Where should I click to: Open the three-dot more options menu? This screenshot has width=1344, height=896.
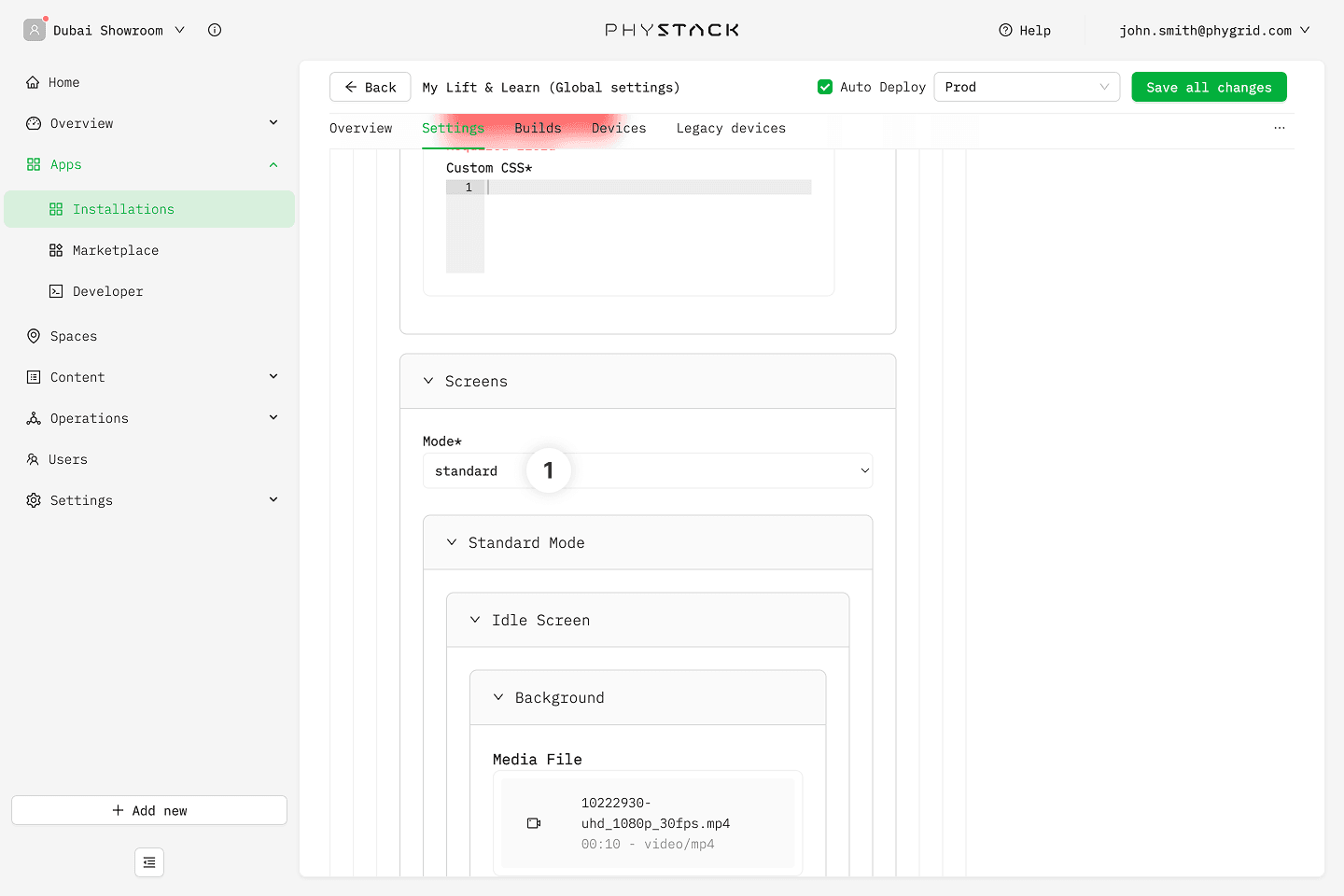click(x=1280, y=128)
